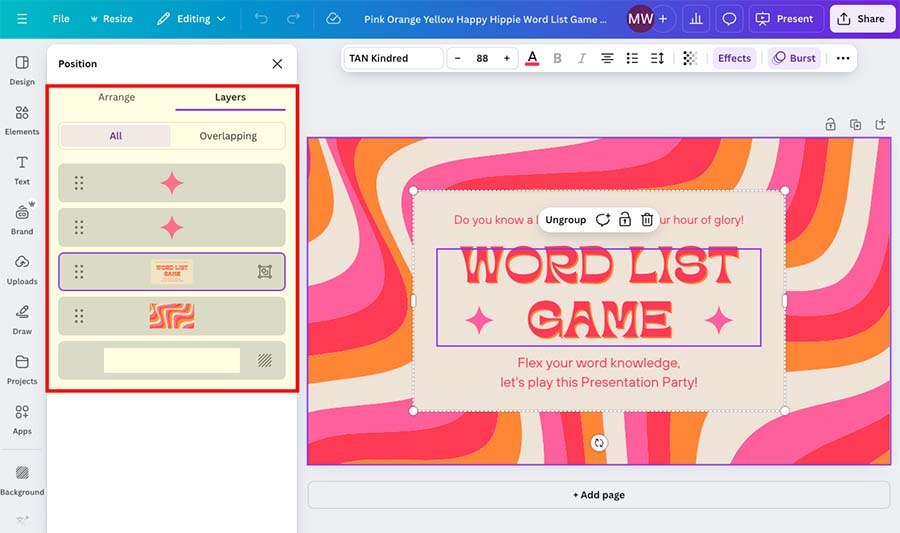Select the first star layer row
Screen dimensions: 900x533
point(172,183)
